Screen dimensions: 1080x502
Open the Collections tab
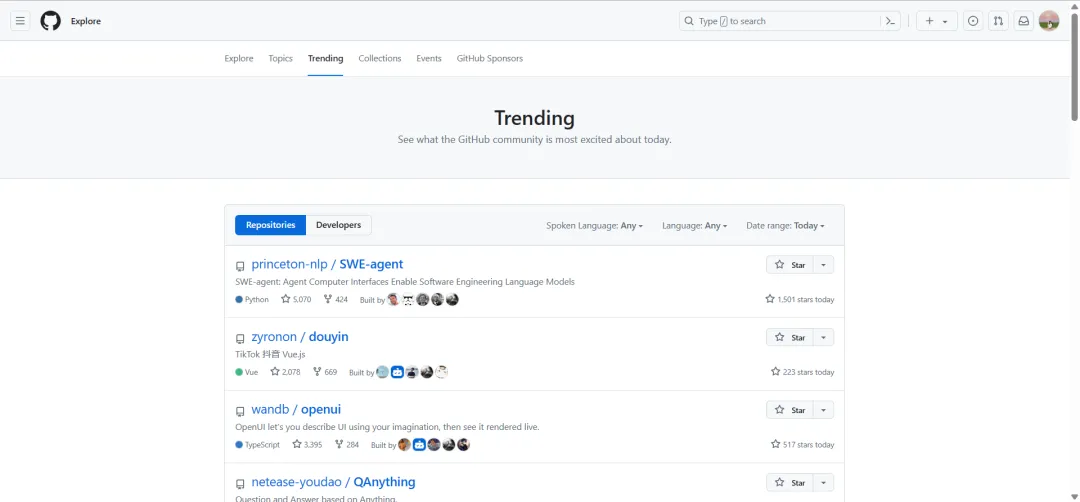(380, 59)
